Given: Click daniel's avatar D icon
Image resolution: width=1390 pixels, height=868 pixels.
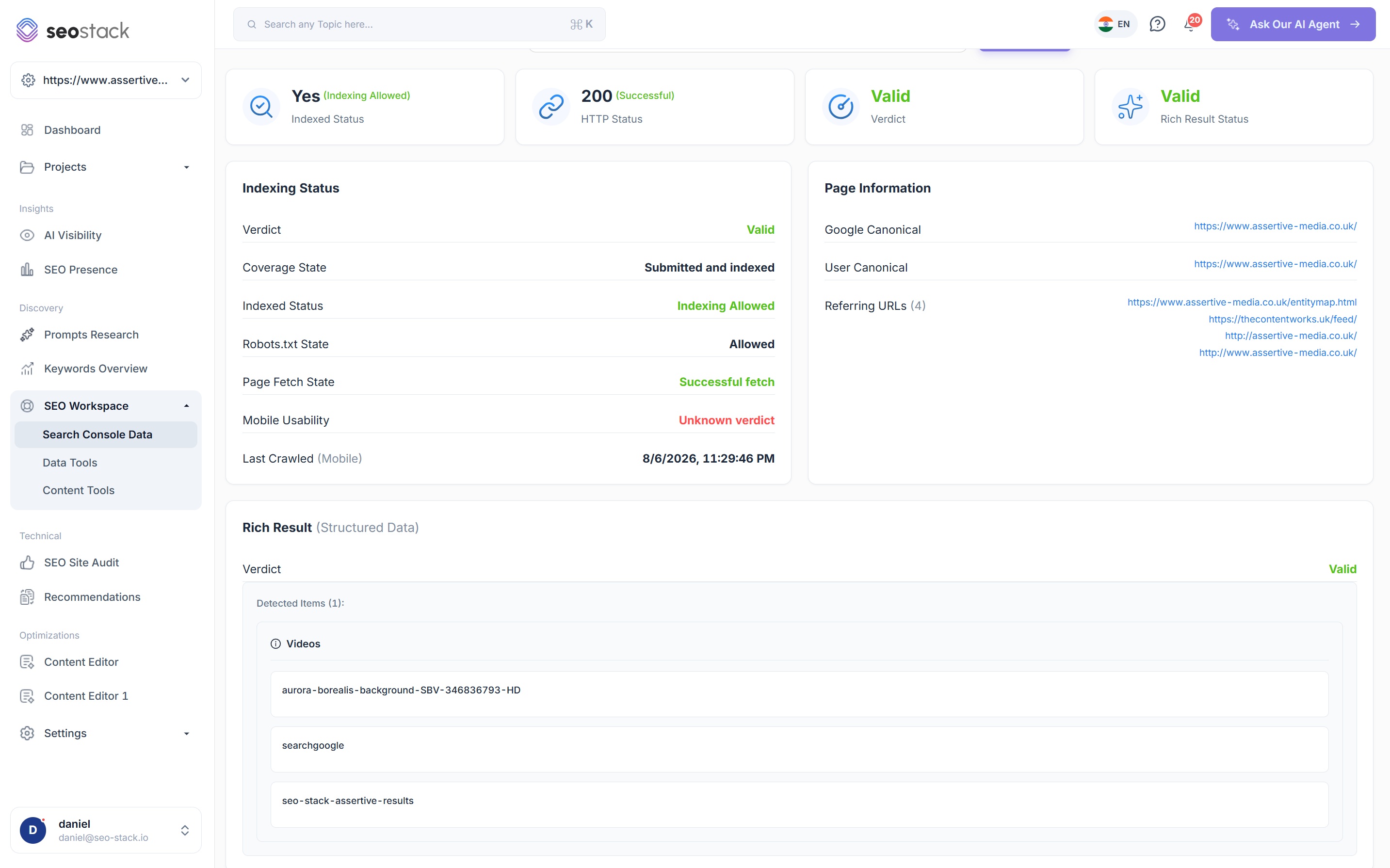Looking at the screenshot, I should [32, 830].
